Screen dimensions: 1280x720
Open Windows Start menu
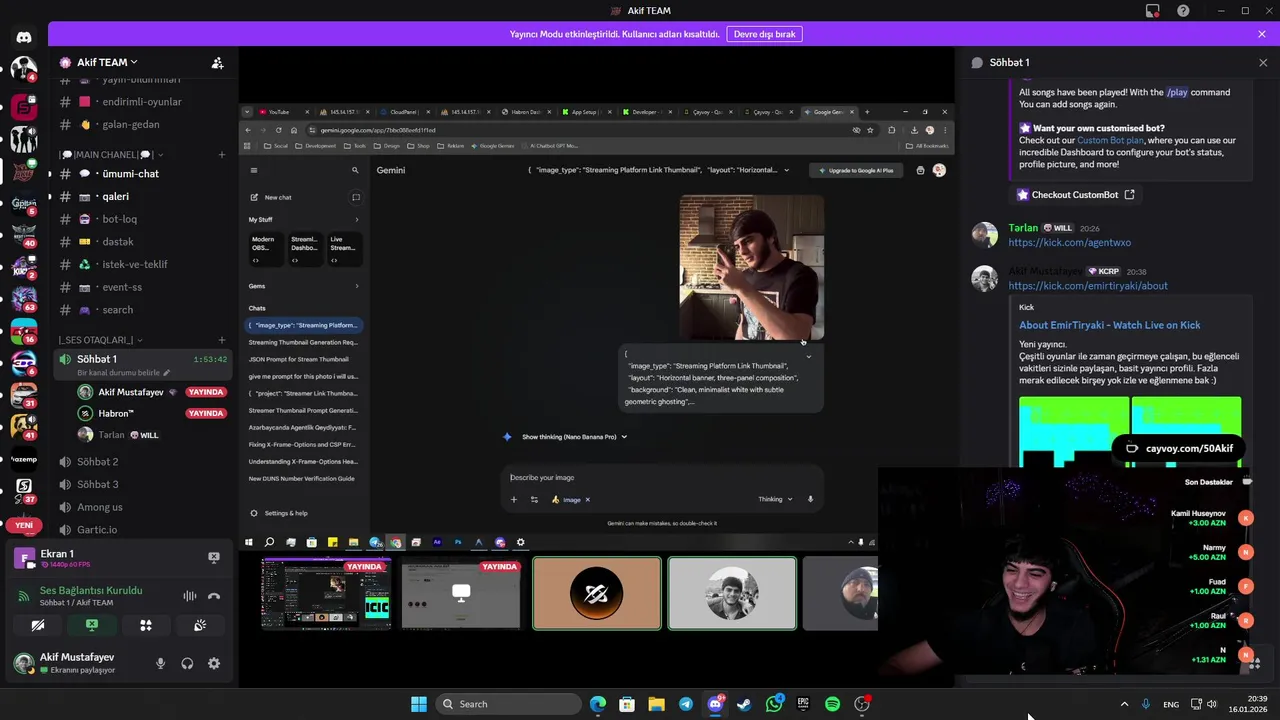click(419, 704)
